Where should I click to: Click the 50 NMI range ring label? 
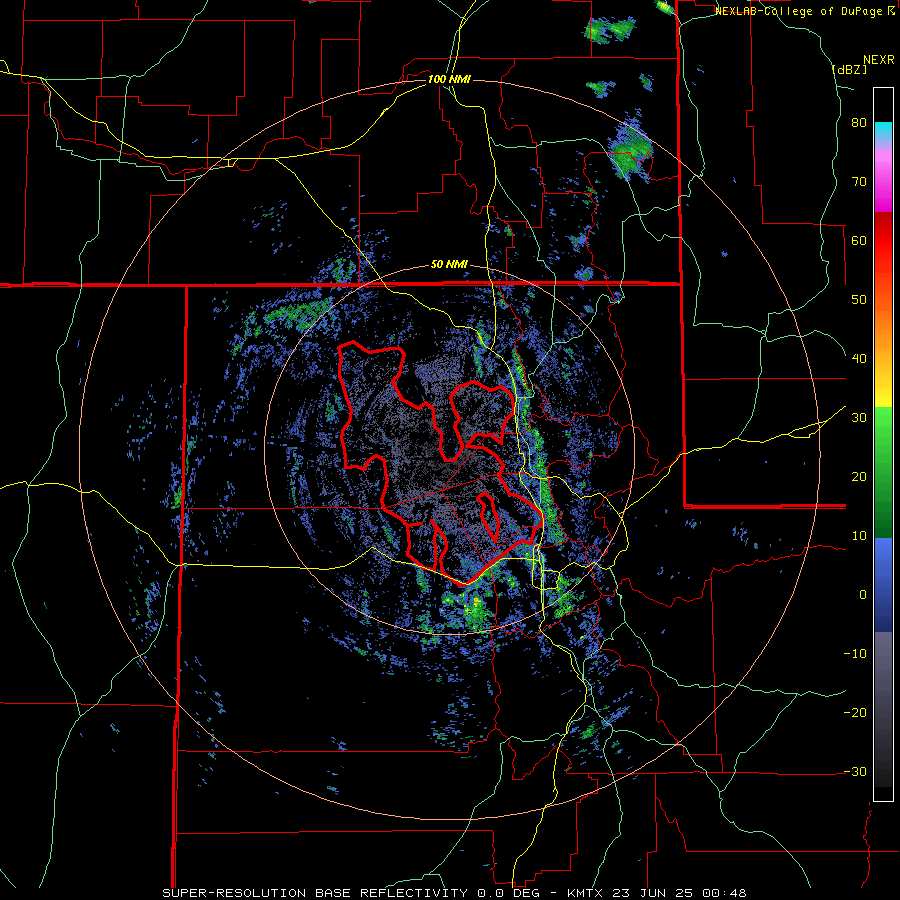tap(449, 265)
